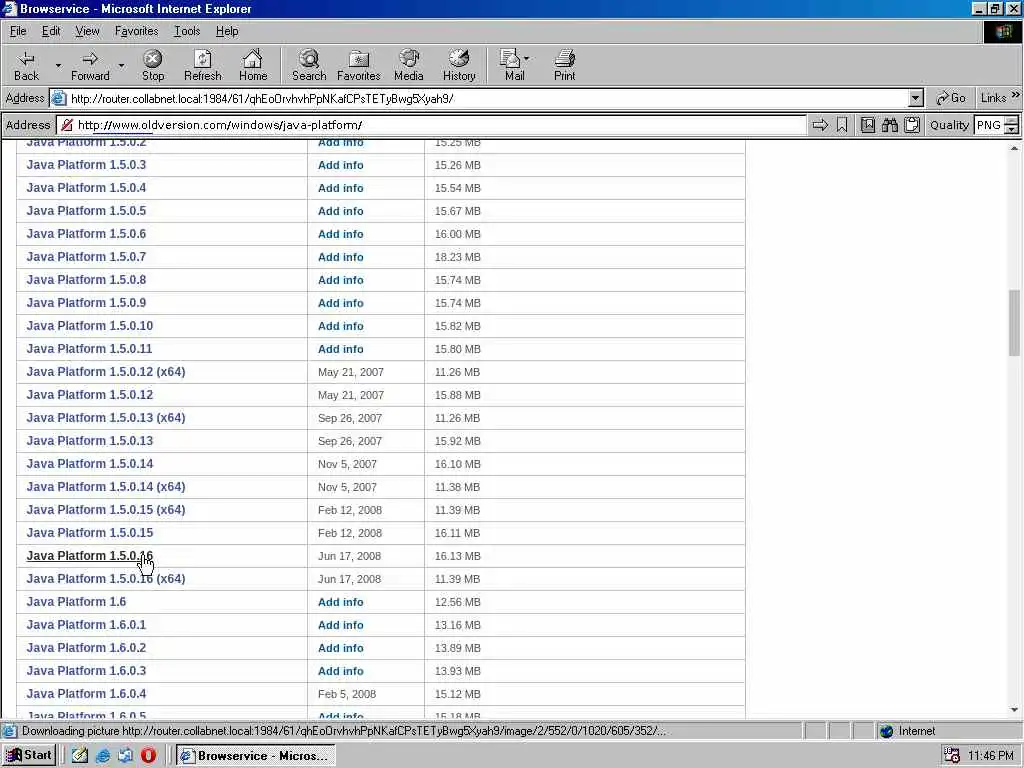Increase Quality selector with up arrow

pyautogui.click(x=1012, y=121)
